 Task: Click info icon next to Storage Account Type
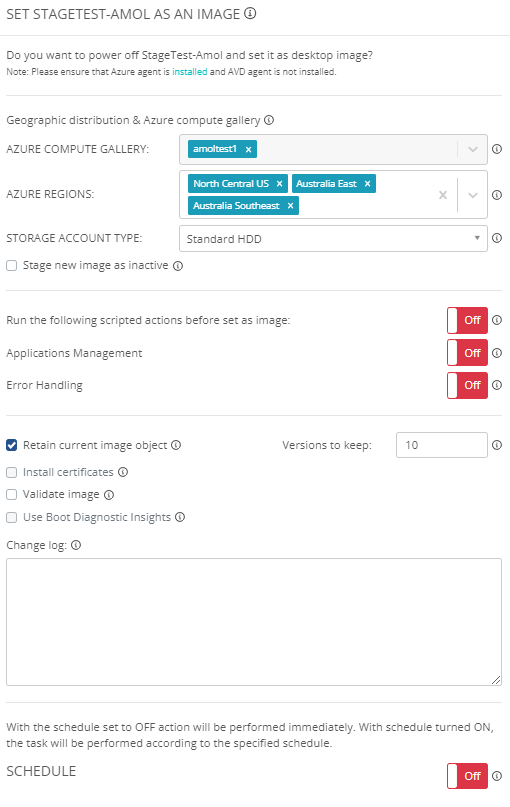tap(497, 238)
